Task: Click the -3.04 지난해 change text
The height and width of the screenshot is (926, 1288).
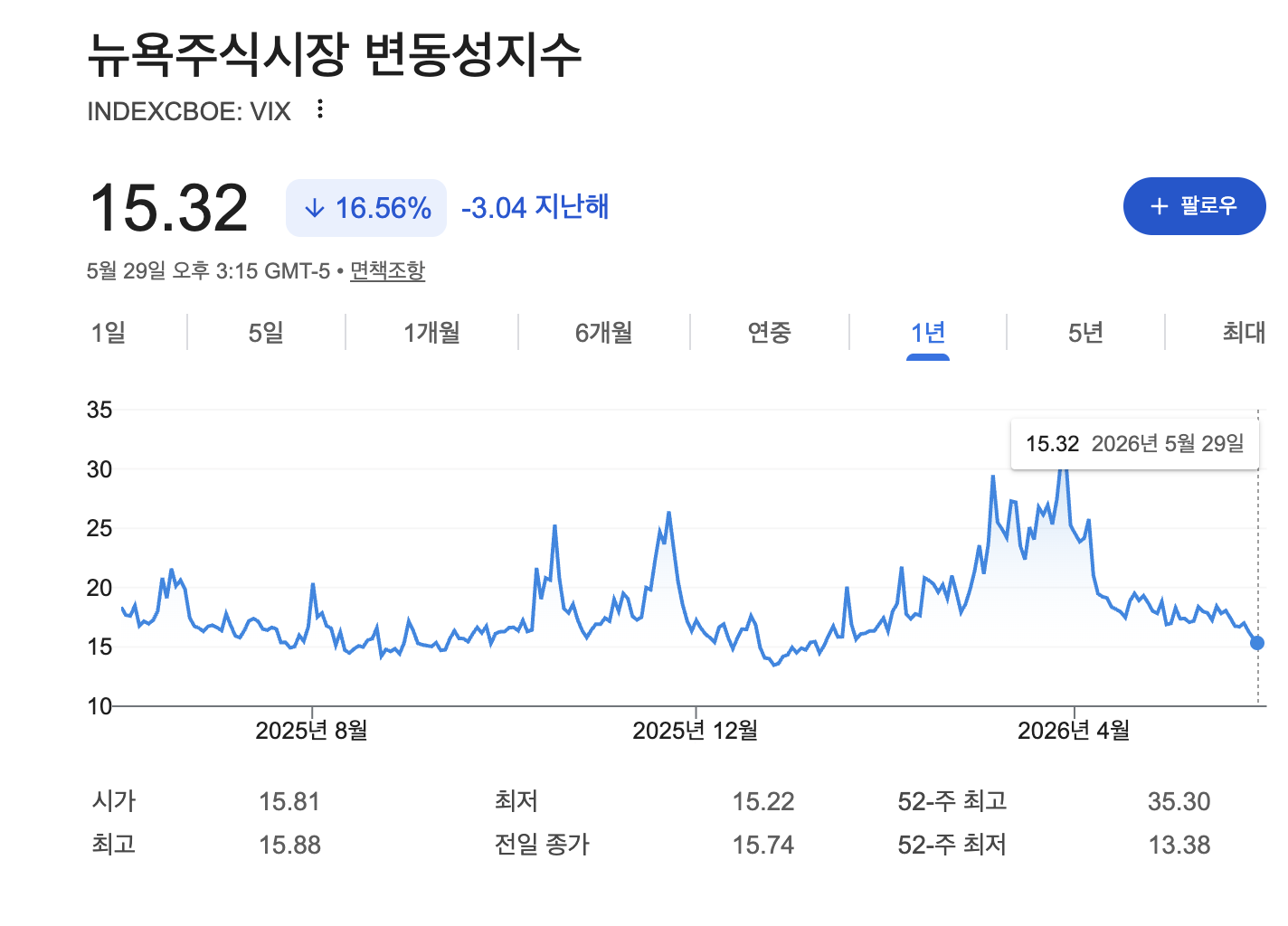Action: point(535,207)
